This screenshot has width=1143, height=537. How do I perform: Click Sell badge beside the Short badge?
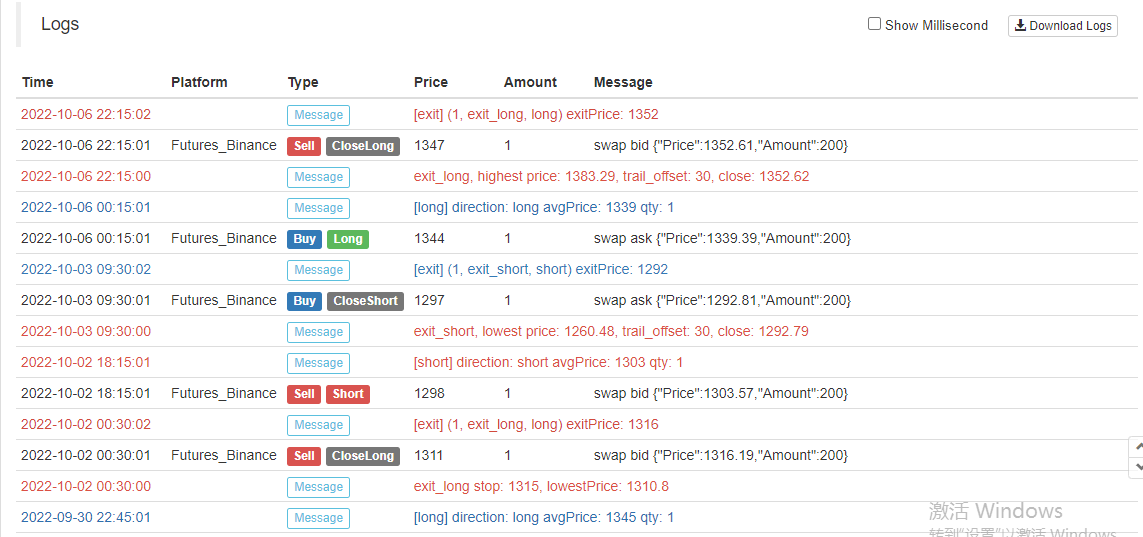click(x=304, y=394)
